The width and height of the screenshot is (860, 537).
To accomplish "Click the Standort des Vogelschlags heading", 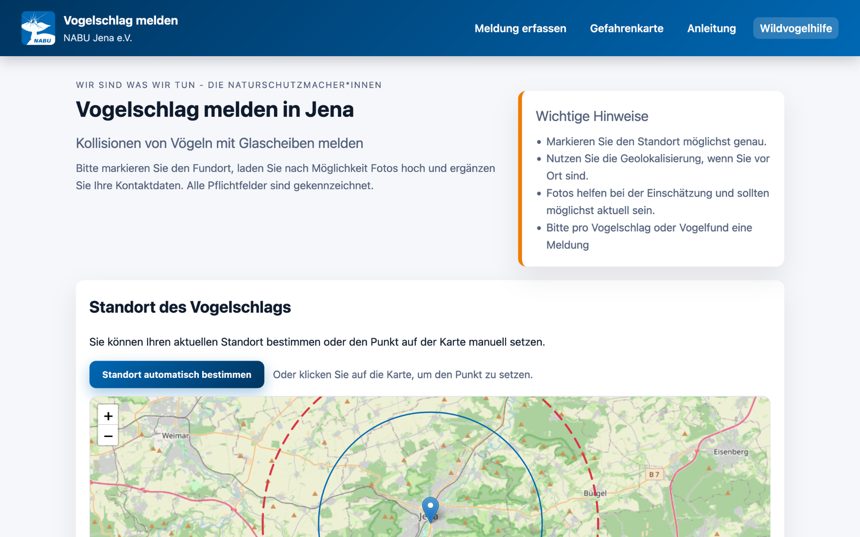I will pyautogui.click(x=190, y=307).
